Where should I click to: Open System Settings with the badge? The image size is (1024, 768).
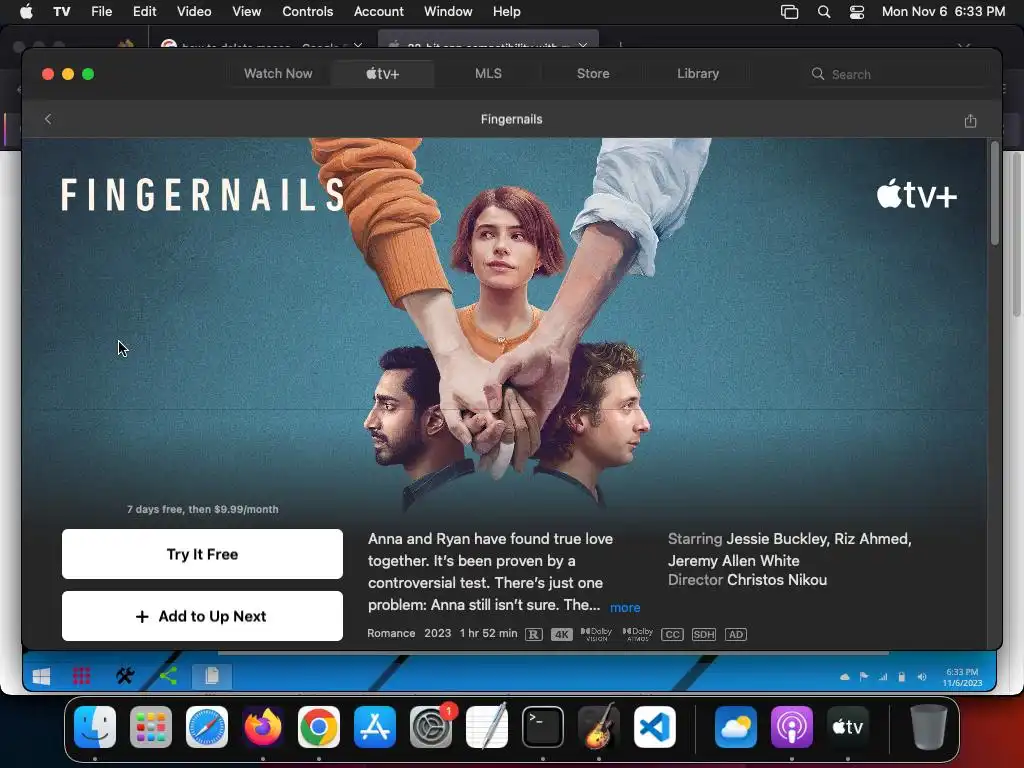pos(431,727)
